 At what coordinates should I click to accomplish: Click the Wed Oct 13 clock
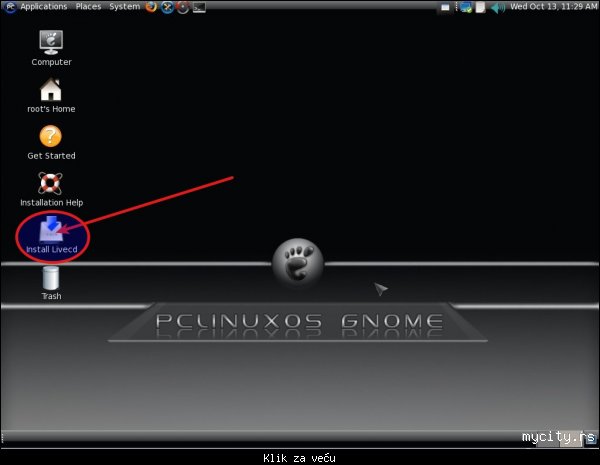[x=553, y=7]
